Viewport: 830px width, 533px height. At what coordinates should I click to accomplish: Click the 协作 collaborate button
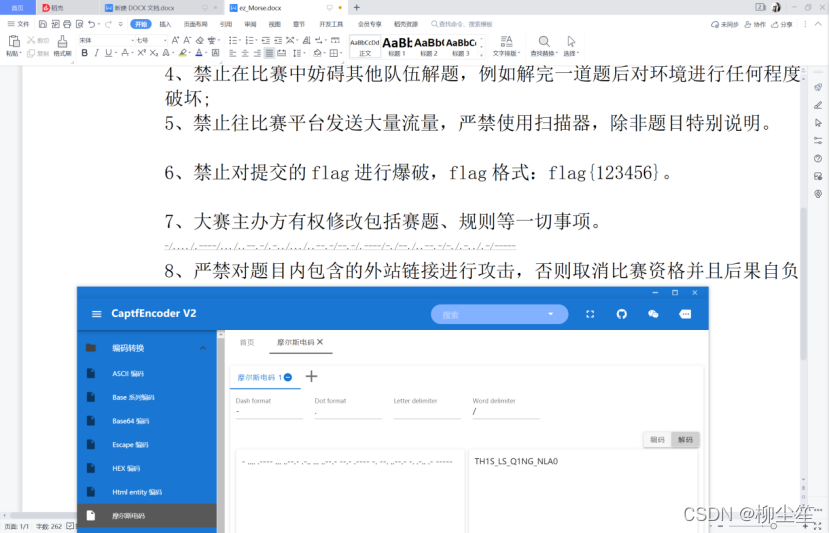[755, 24]
